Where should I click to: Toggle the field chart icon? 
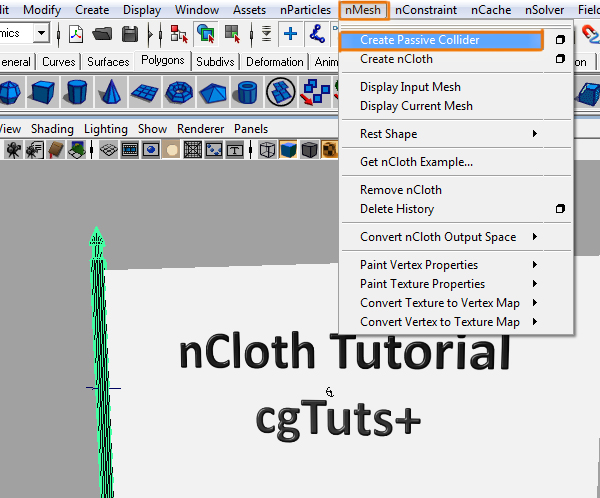(x=193, y=150)
